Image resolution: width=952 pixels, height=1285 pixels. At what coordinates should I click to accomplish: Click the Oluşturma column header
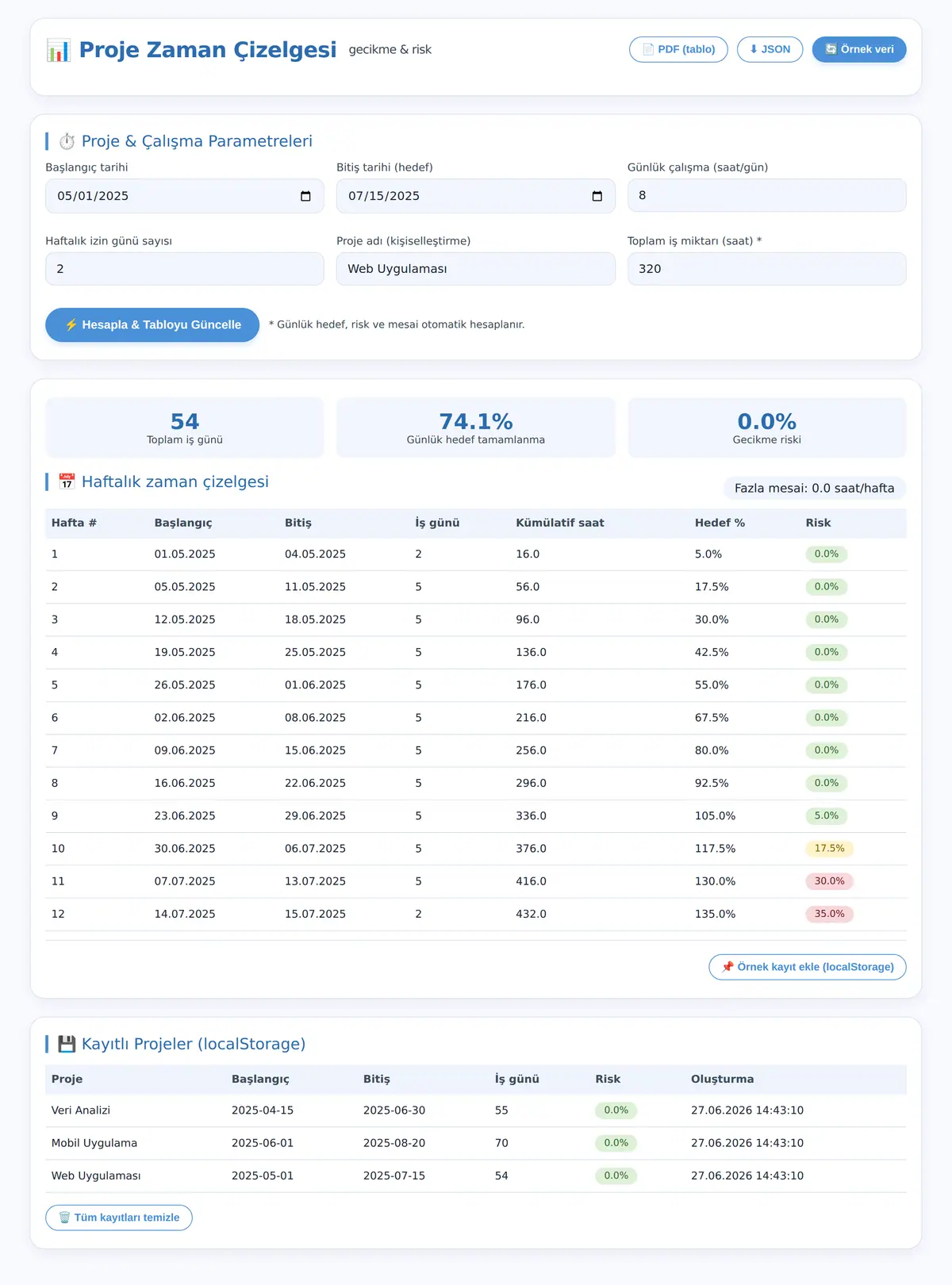[x=722, y=1079]
